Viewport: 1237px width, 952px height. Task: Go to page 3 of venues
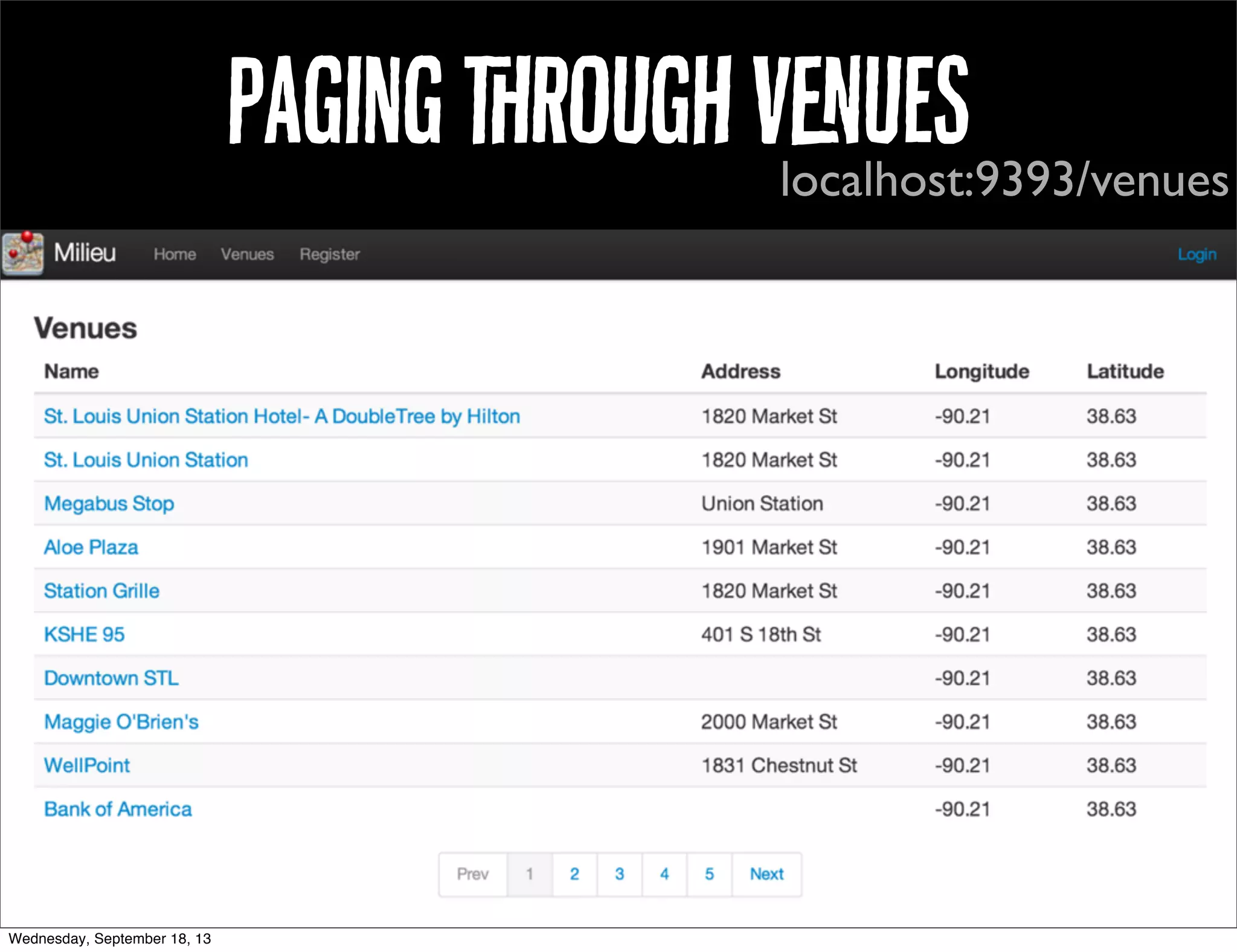pyautogui.click(x=620, y=874)
